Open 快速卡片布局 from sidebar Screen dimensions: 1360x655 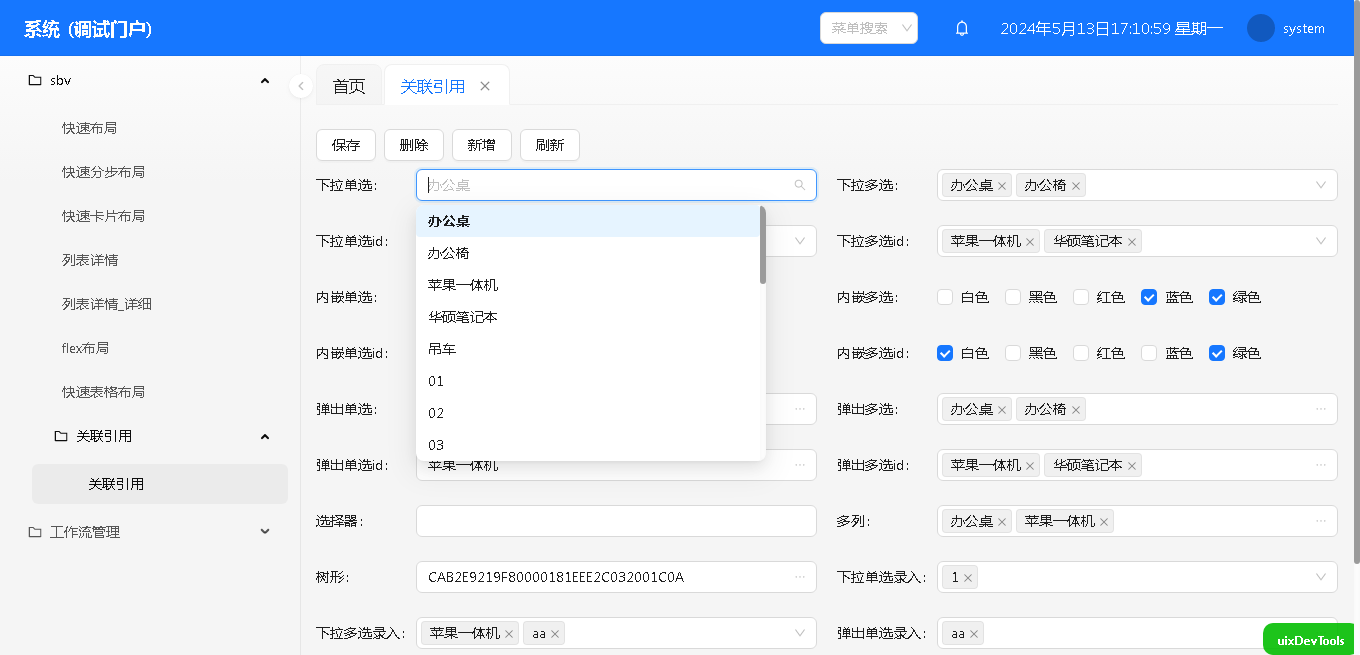click(x=103, y=216)
